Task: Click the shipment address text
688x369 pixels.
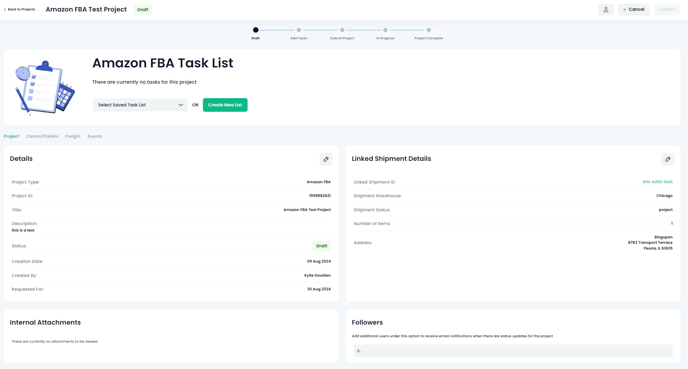Action: [x=650, y=243]
